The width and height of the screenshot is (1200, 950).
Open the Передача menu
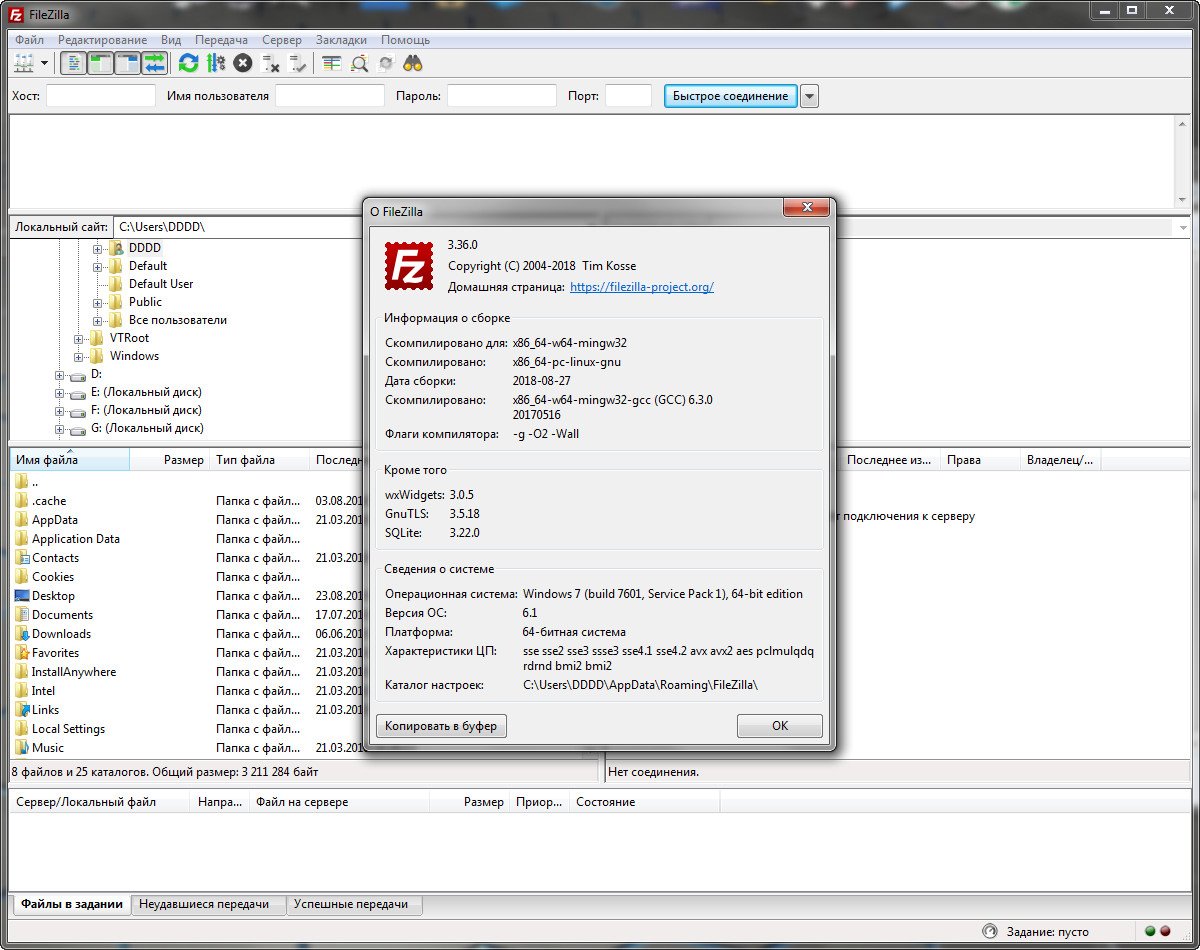click(222, 40)
